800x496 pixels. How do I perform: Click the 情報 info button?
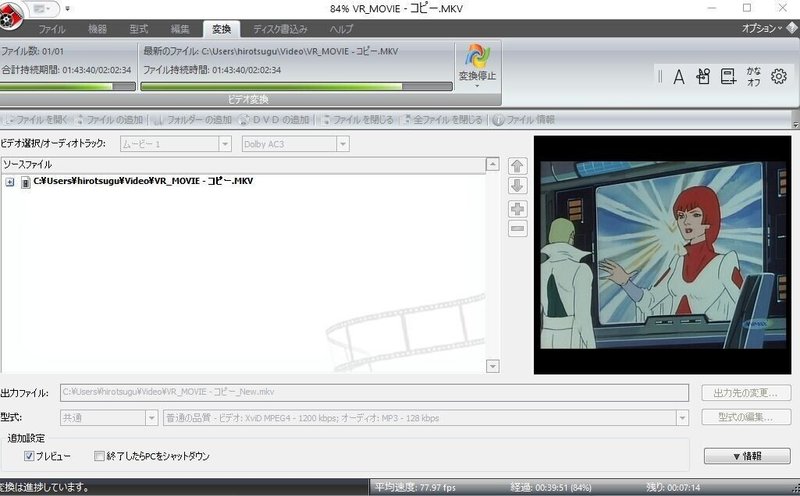[747, 456]
